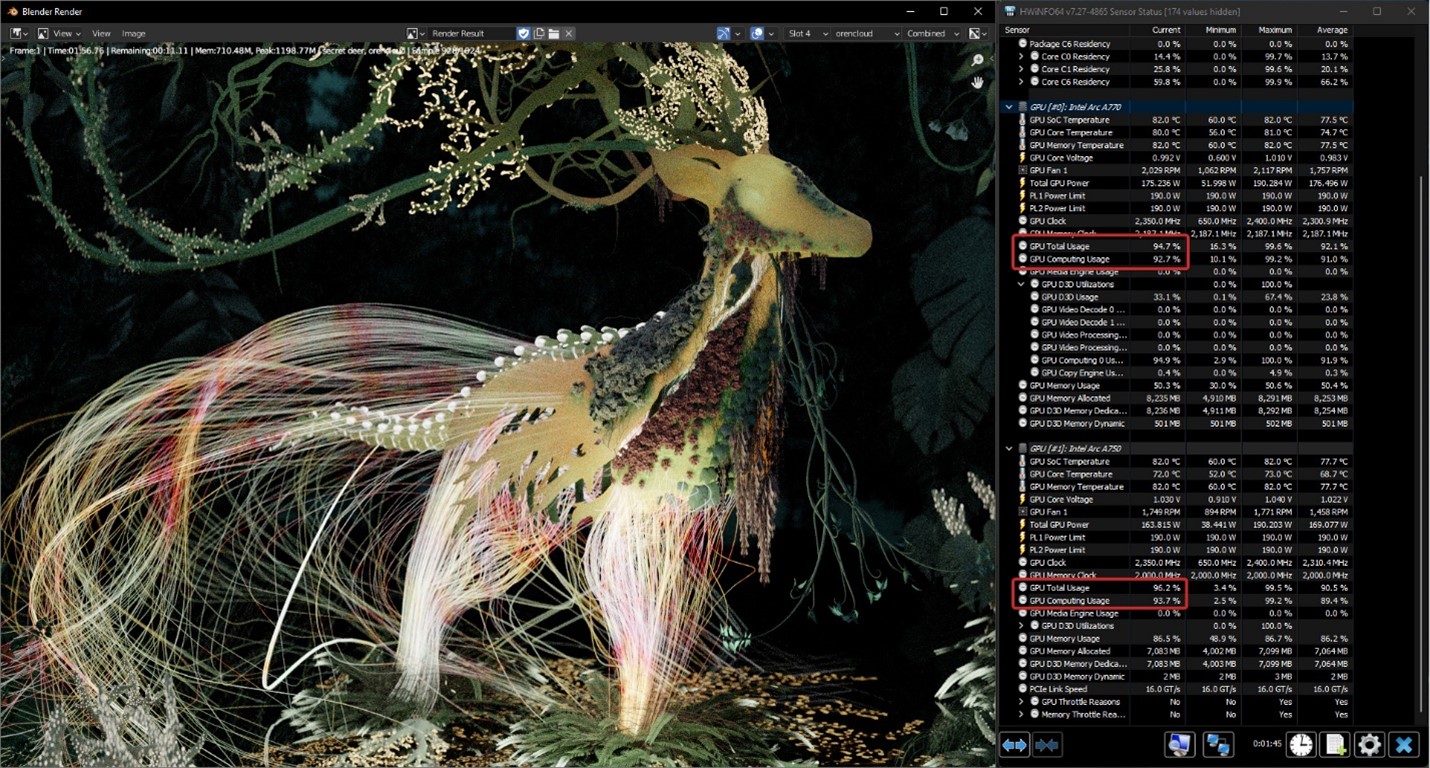This screenshot has width=1430, height=768.
Task: Toggle the overlay display button
Action: [x=757, y=33]
